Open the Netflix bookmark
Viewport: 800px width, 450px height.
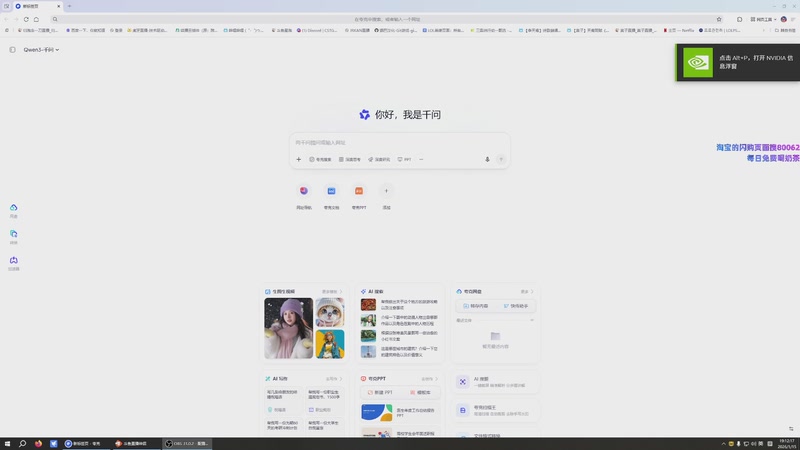click(679, 30)
